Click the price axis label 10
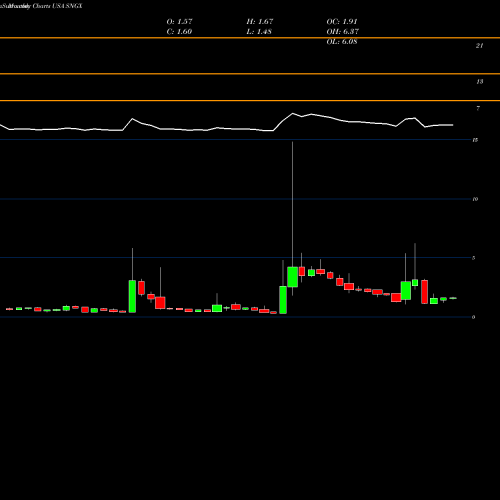The width and height of the screenshot is (500, 500). click(x=475, y=199)
